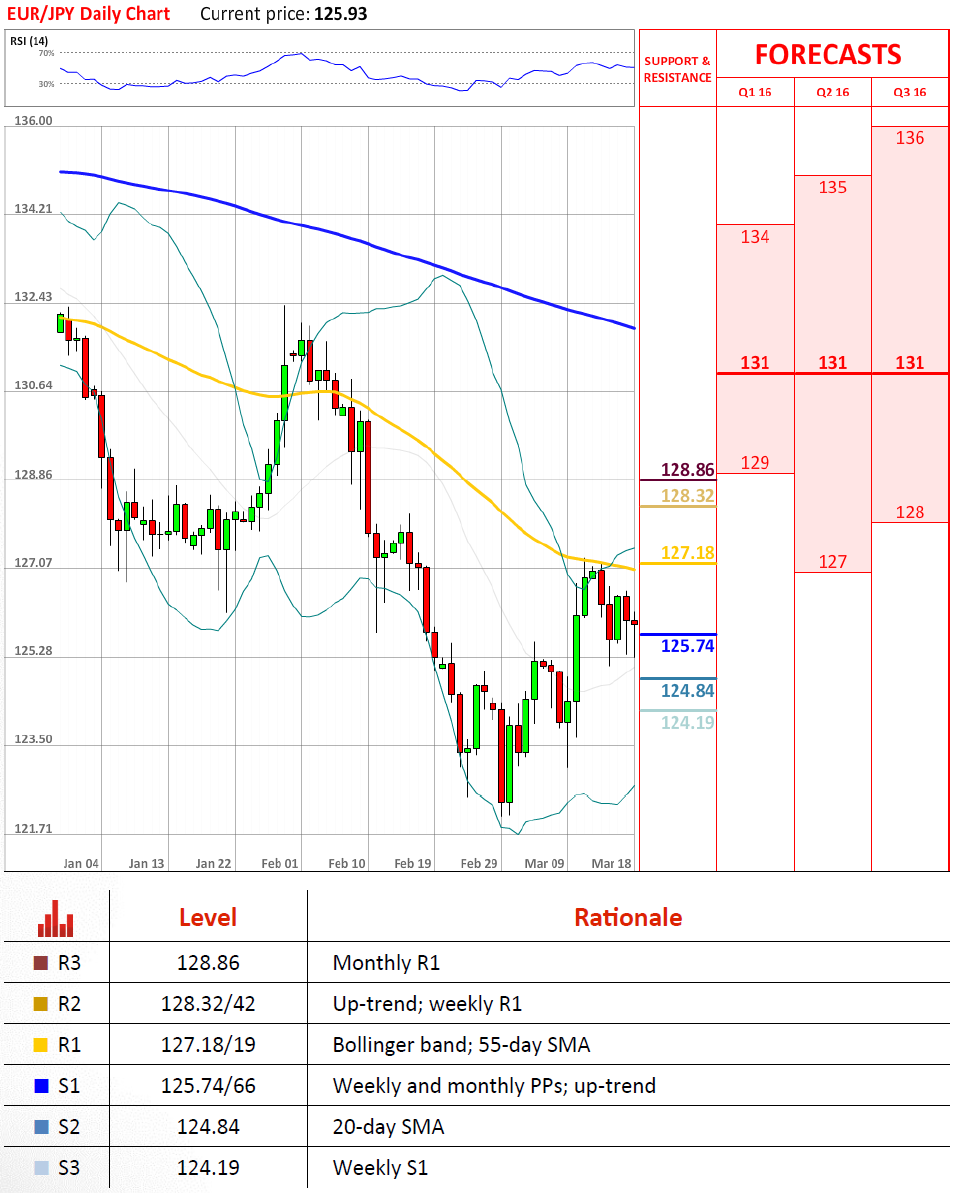The image size is (960, 1193).
Task: Click the R2 gold color square
Action: pyautogui.click(x=41, y=1004)
